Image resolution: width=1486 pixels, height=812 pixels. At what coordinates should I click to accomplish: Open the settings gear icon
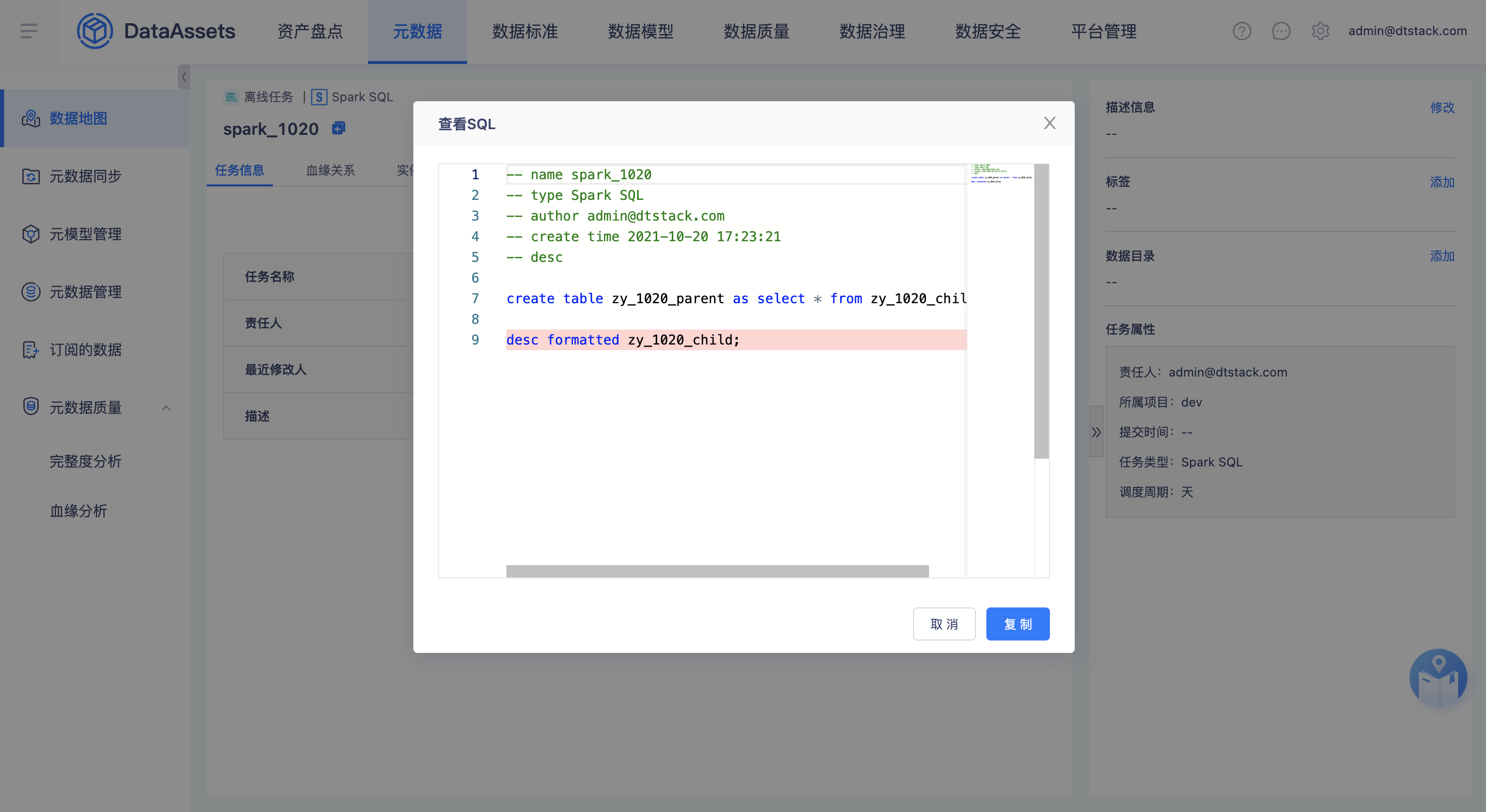(x=1320, y=30)
